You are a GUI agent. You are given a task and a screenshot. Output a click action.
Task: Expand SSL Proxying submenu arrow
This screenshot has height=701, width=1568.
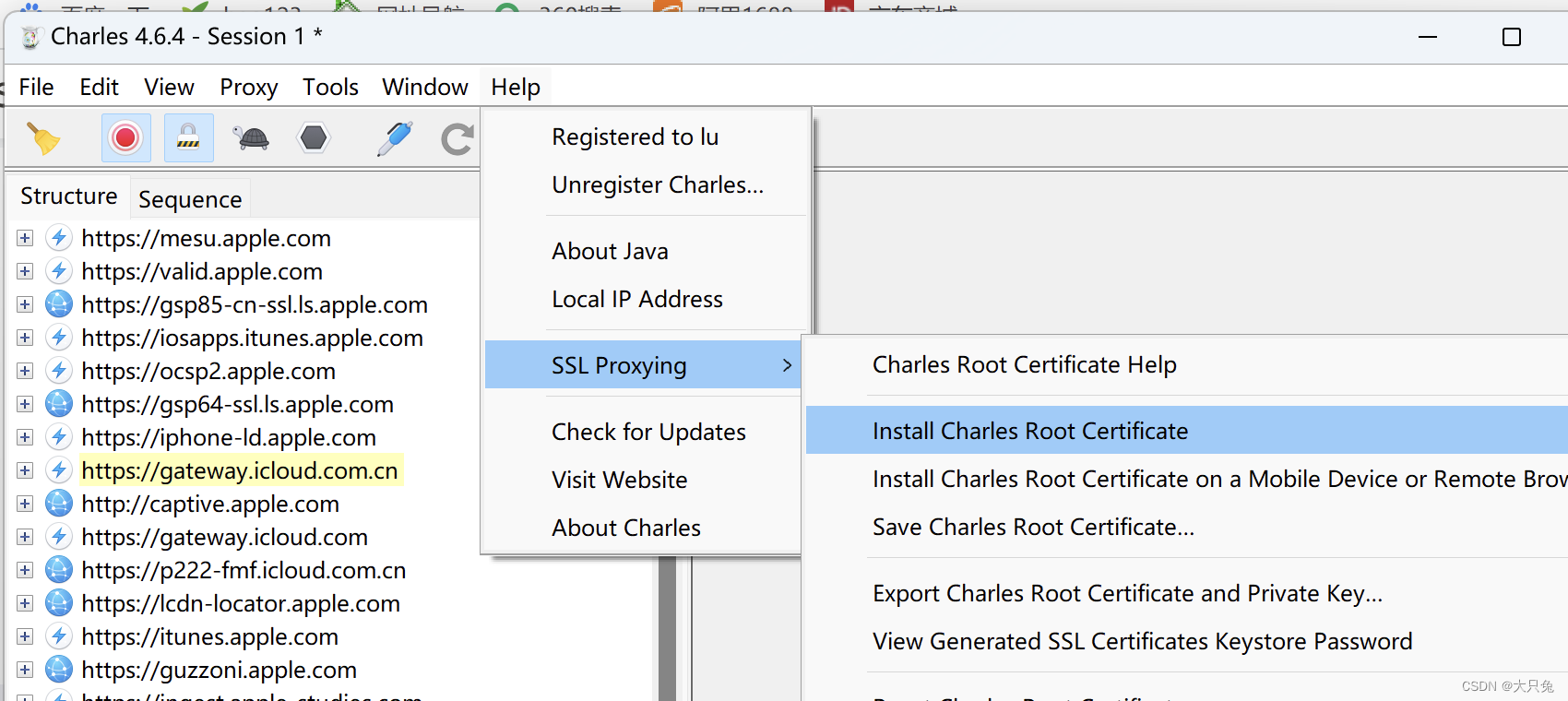[787, 365]
